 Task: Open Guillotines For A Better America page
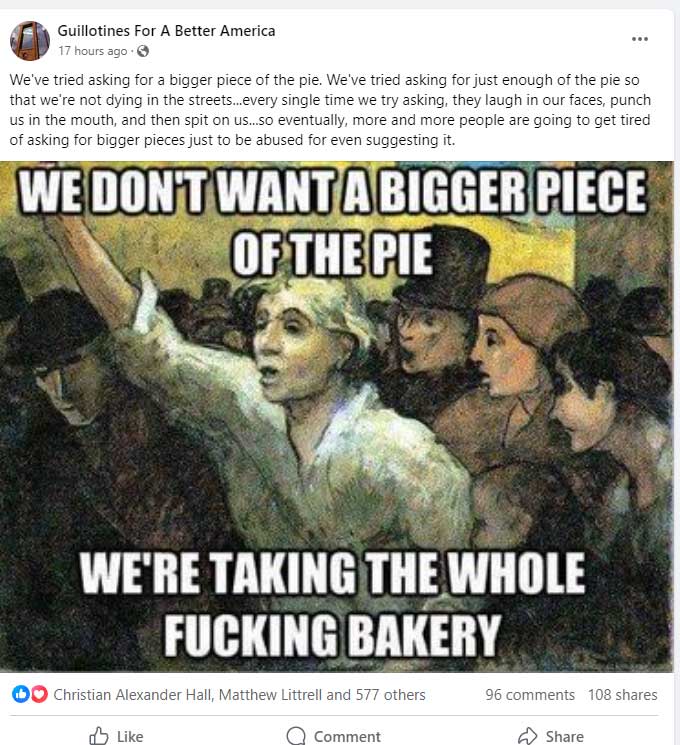click(x=166, y=31)
